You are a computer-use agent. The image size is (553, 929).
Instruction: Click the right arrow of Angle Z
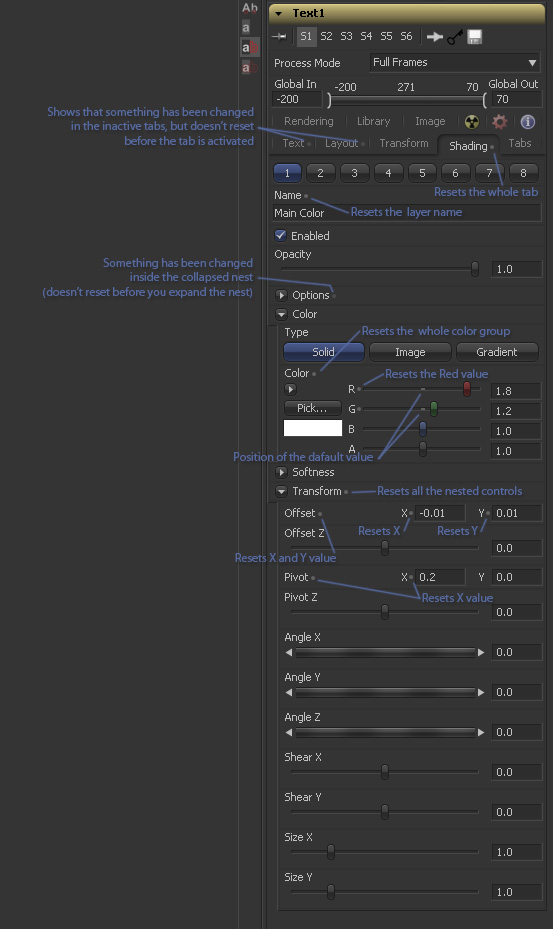(x=481, y=732)
